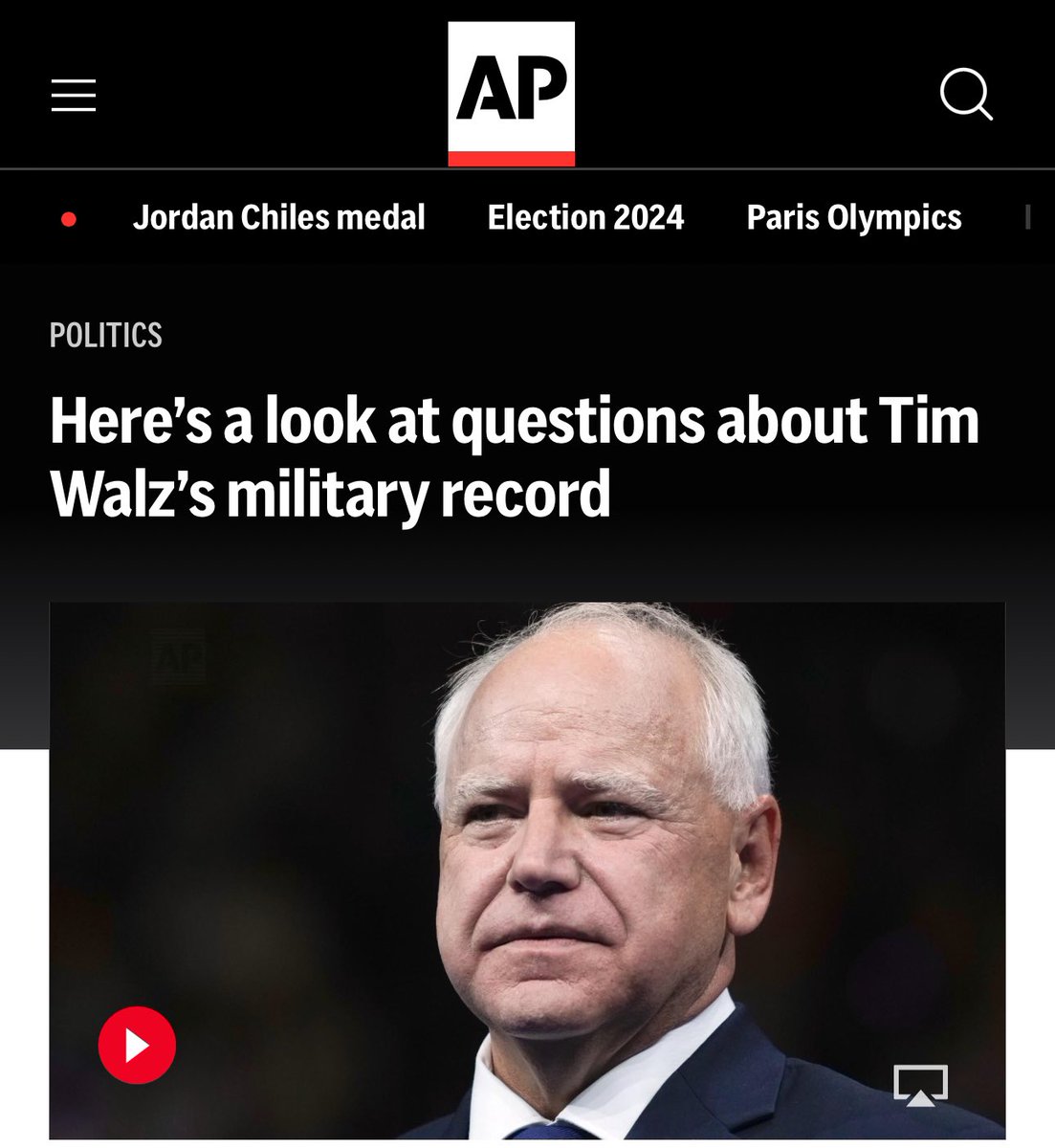Open the Tim Walz video thumbnail
The image size is (1055, 1148).
[x=527, y=871]
